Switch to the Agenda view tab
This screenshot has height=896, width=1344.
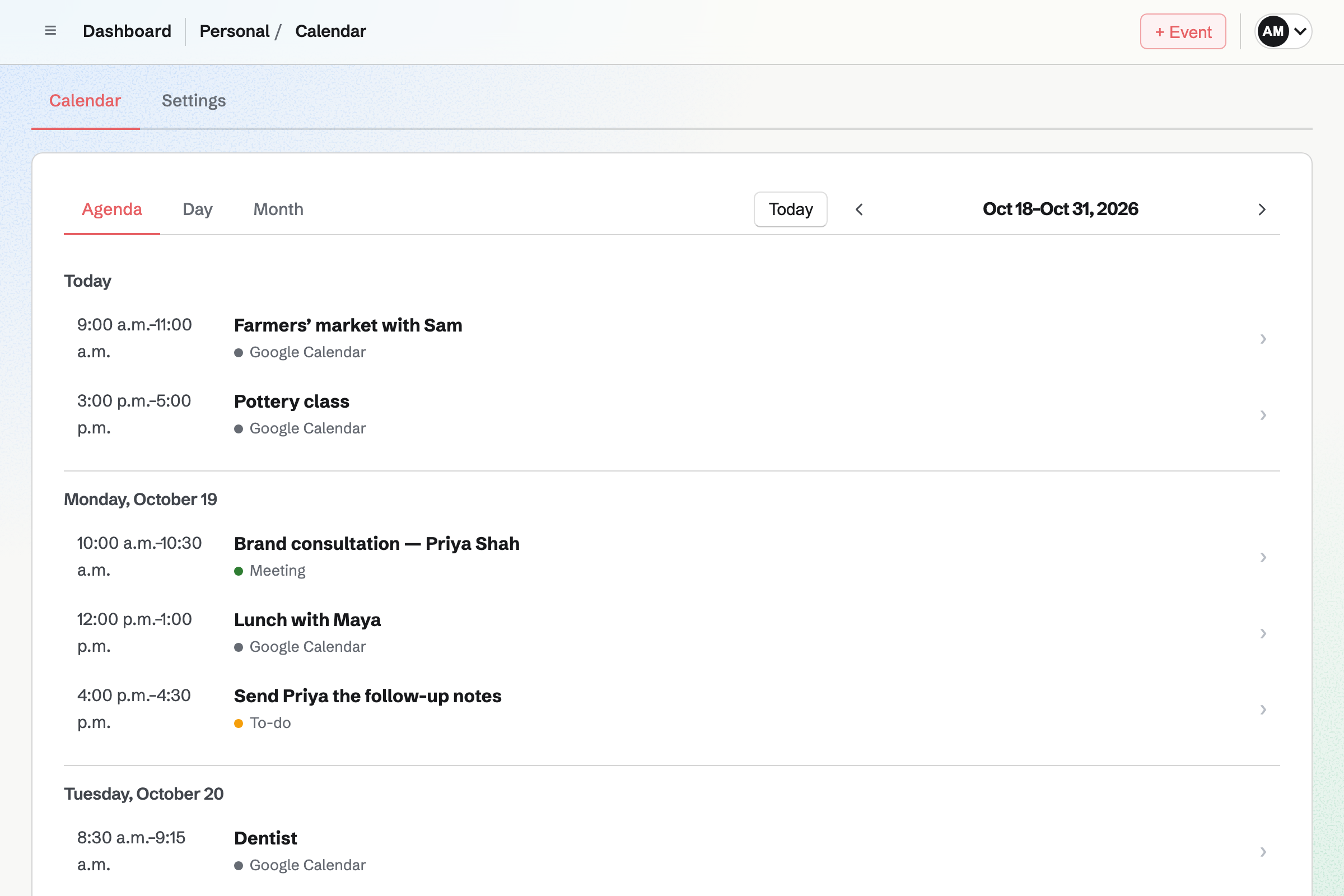pos(112,209)
